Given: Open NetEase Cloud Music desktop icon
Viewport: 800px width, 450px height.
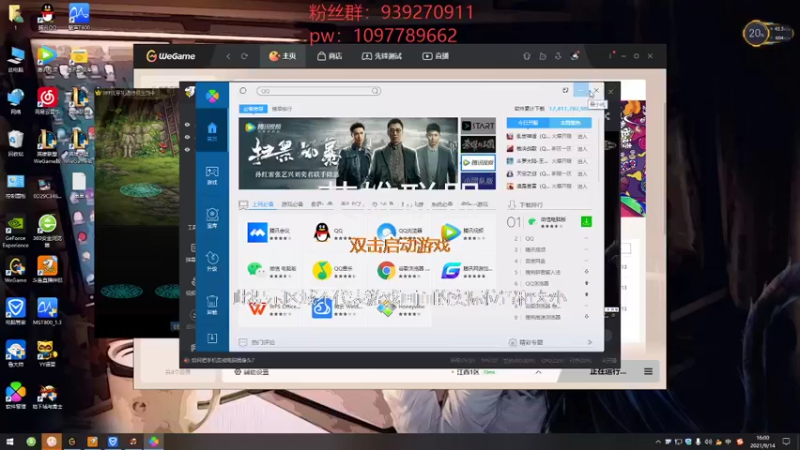Looking at the screenshot, I should [47, 101].
